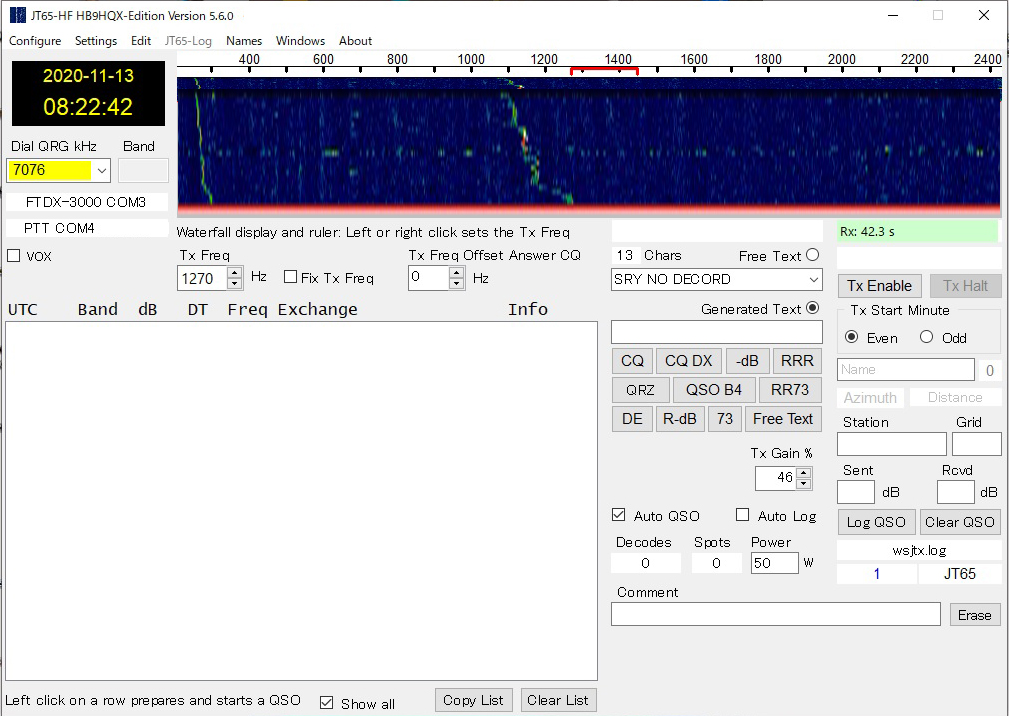Click the R-dB button

[680, 419]
